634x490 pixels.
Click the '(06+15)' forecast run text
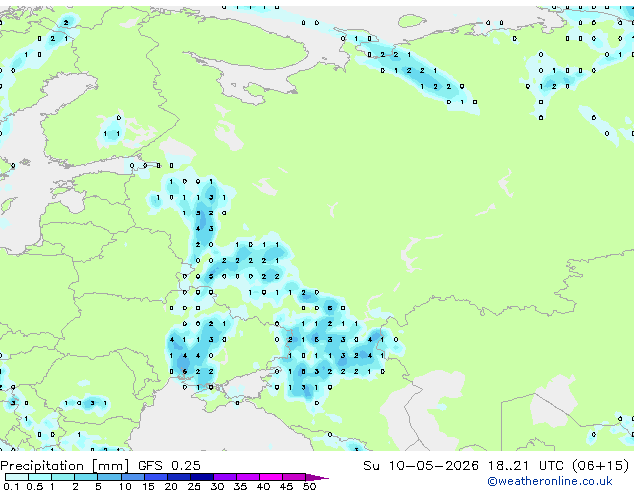(601, 466)
